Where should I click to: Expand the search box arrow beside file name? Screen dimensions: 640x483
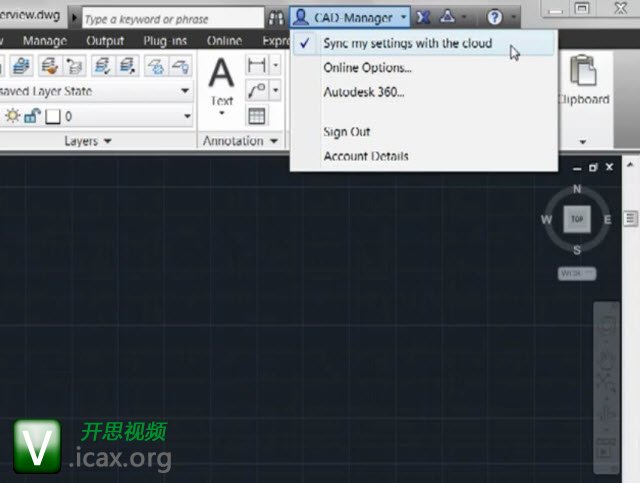74,18
